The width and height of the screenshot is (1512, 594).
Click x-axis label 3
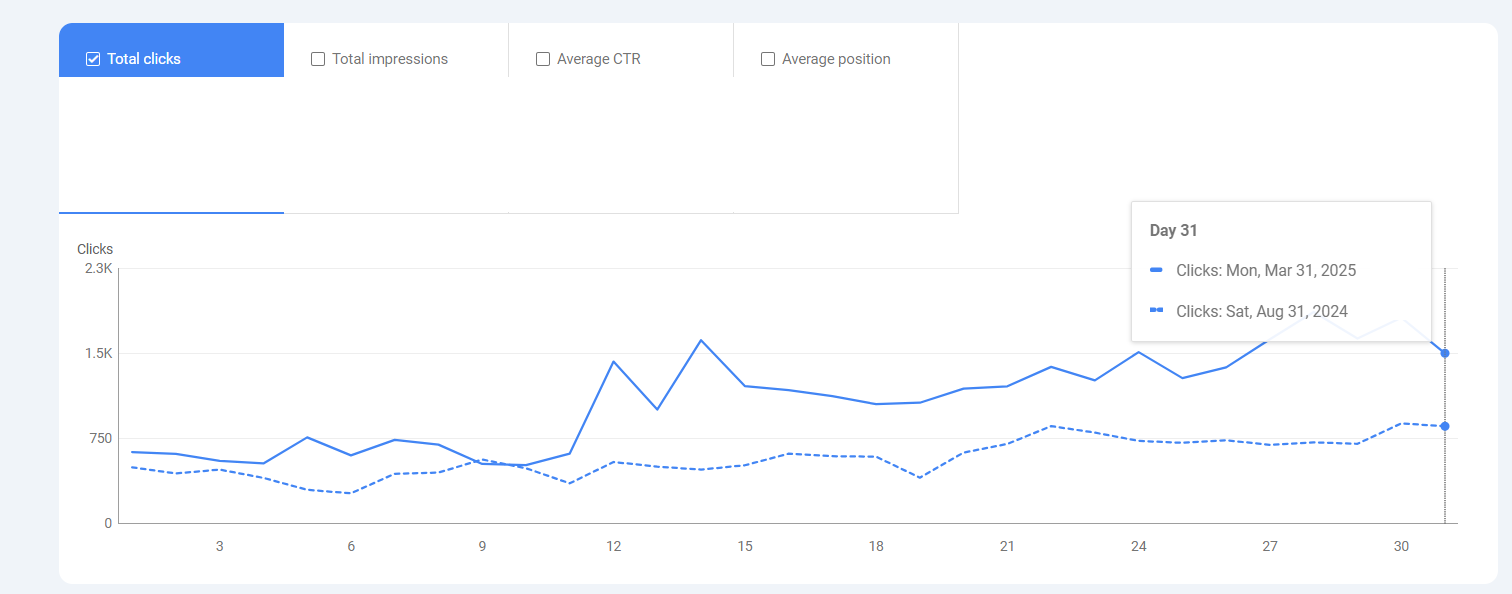tap(219, 546)
